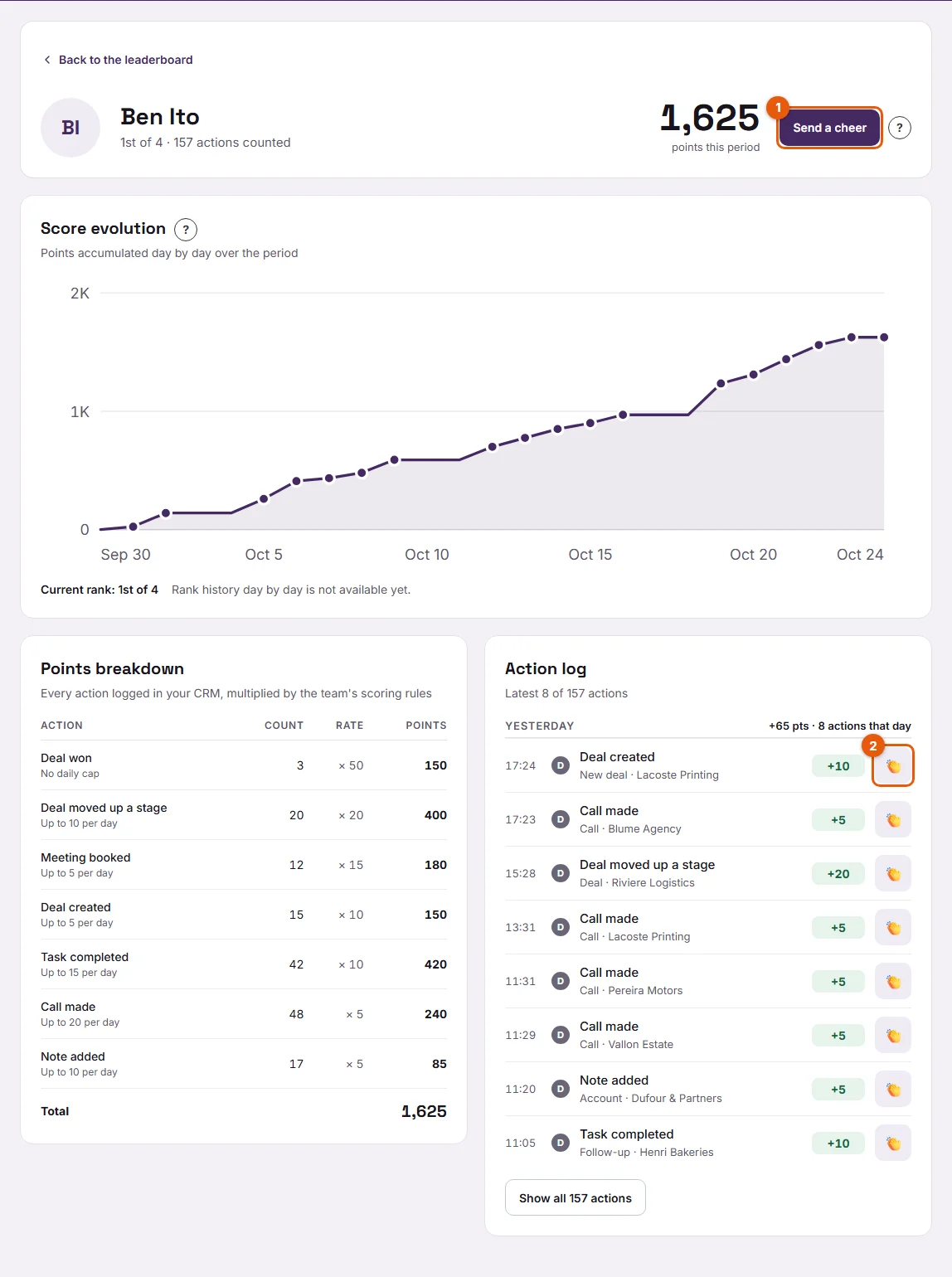Cheer the 17:23 Blume Agency call
This screenshot has height=1277, width=952.
[893, 820]
